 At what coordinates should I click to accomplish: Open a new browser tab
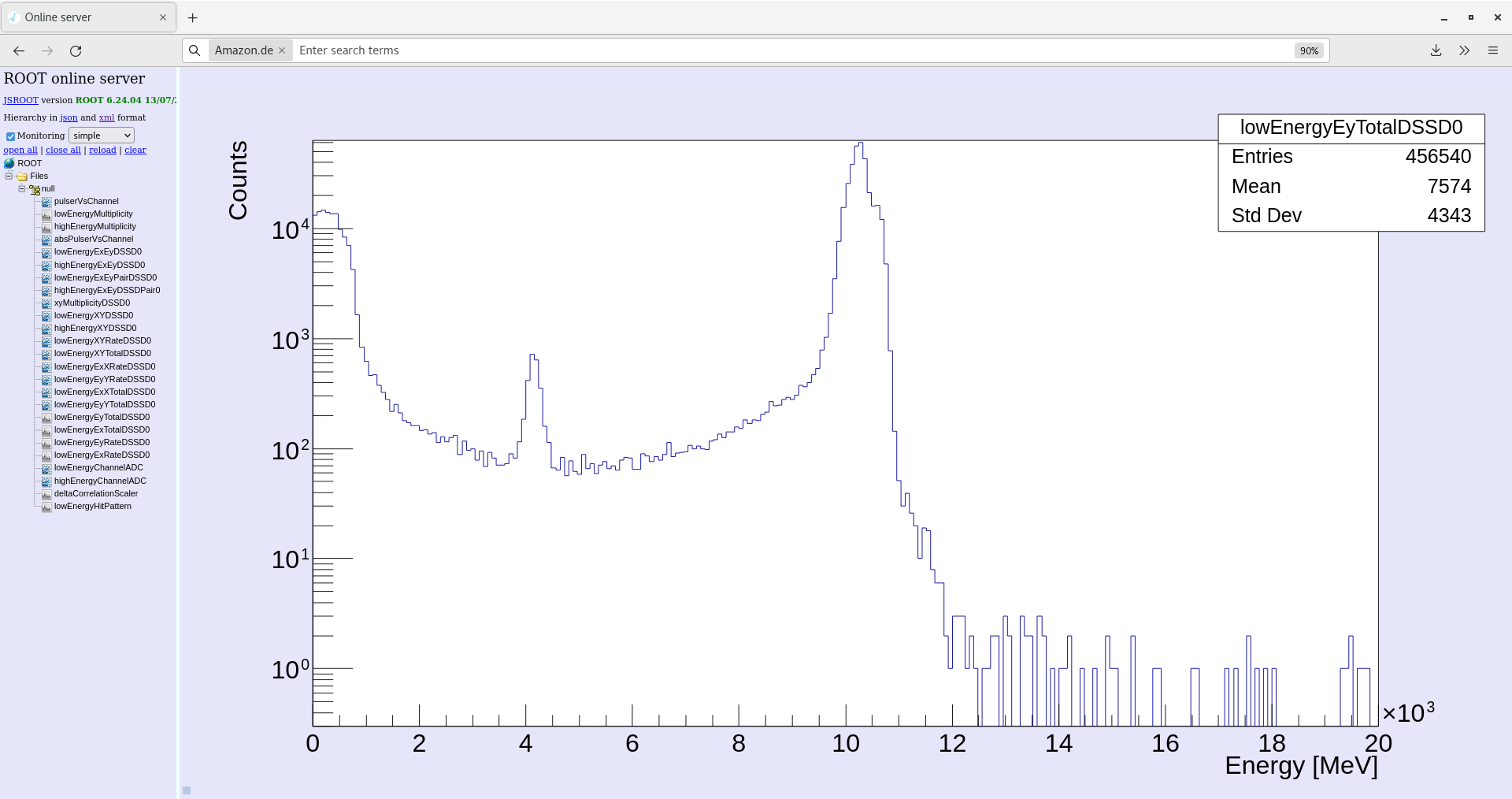click(x=192, y=17)
